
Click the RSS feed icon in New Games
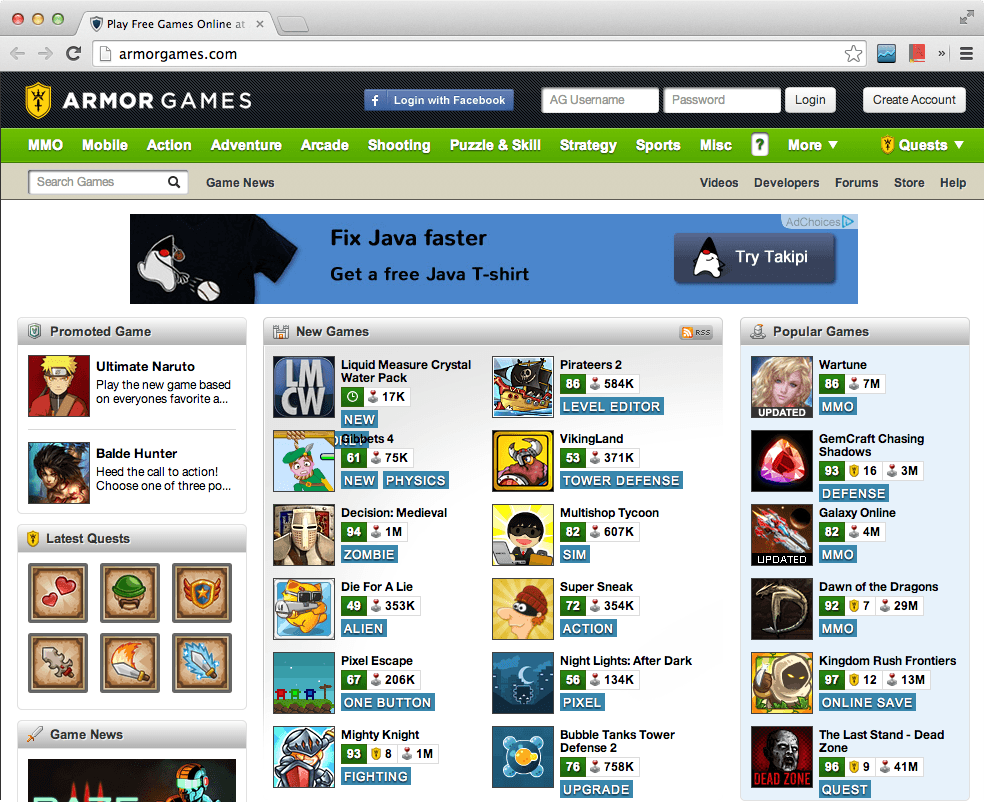696,332
